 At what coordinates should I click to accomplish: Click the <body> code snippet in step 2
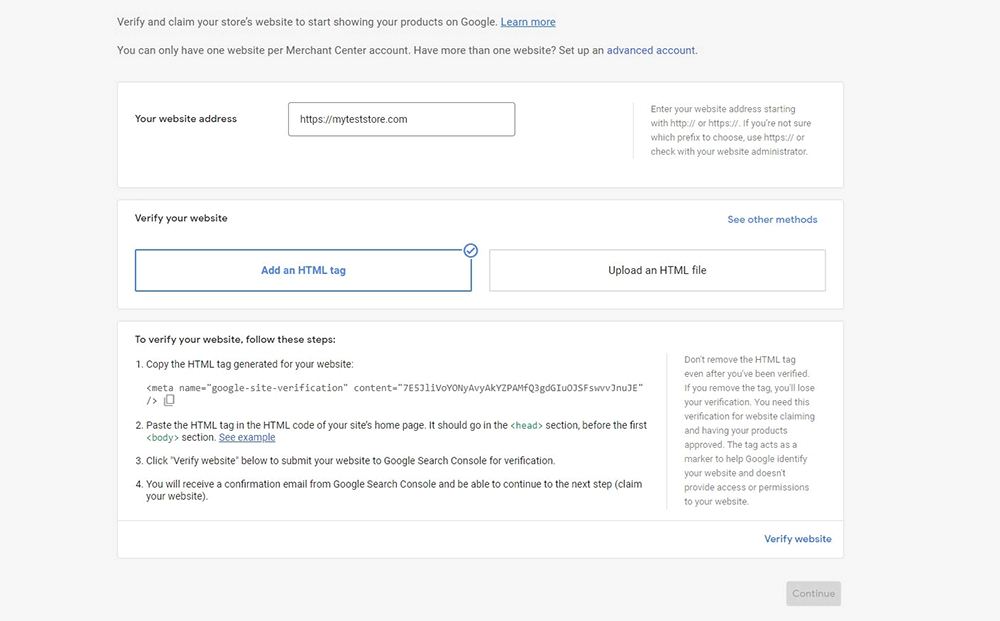(x=162, y=437)
